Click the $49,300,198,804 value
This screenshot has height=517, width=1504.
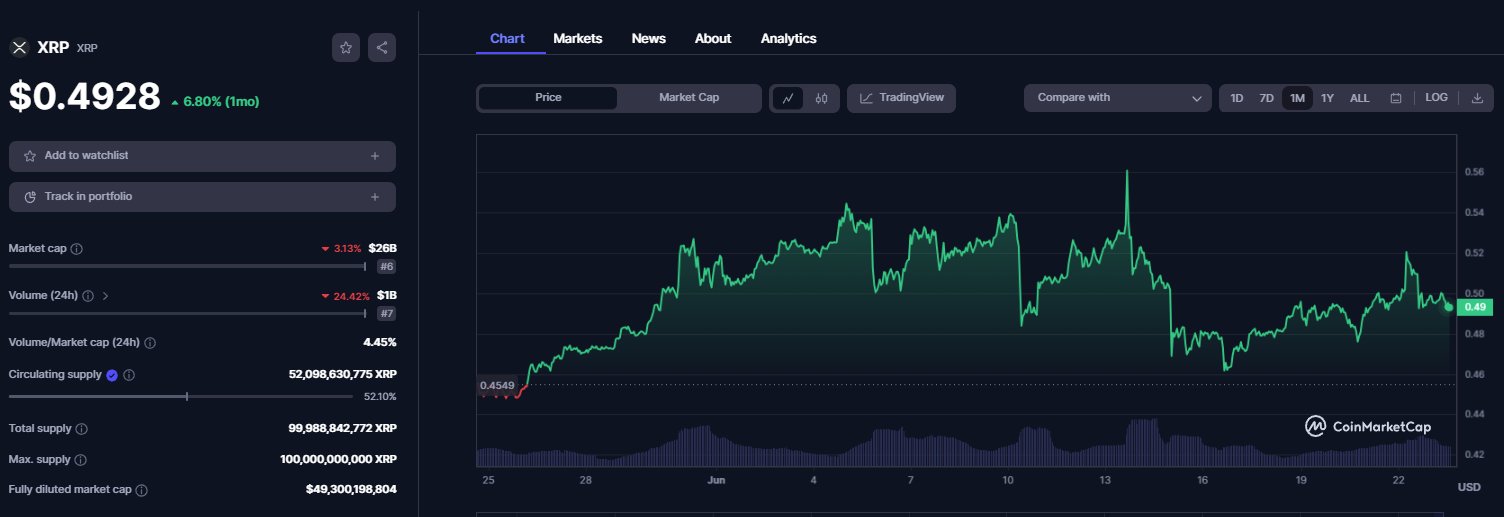pyautogui.click(x=352, y=490)
